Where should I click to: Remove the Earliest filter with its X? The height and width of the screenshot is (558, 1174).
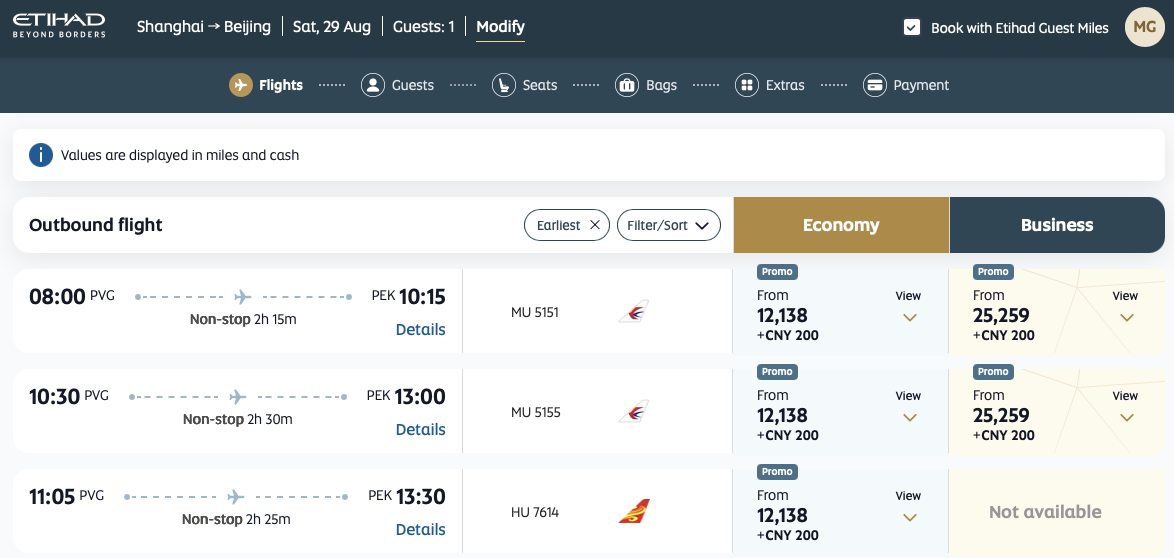[594, 225]
